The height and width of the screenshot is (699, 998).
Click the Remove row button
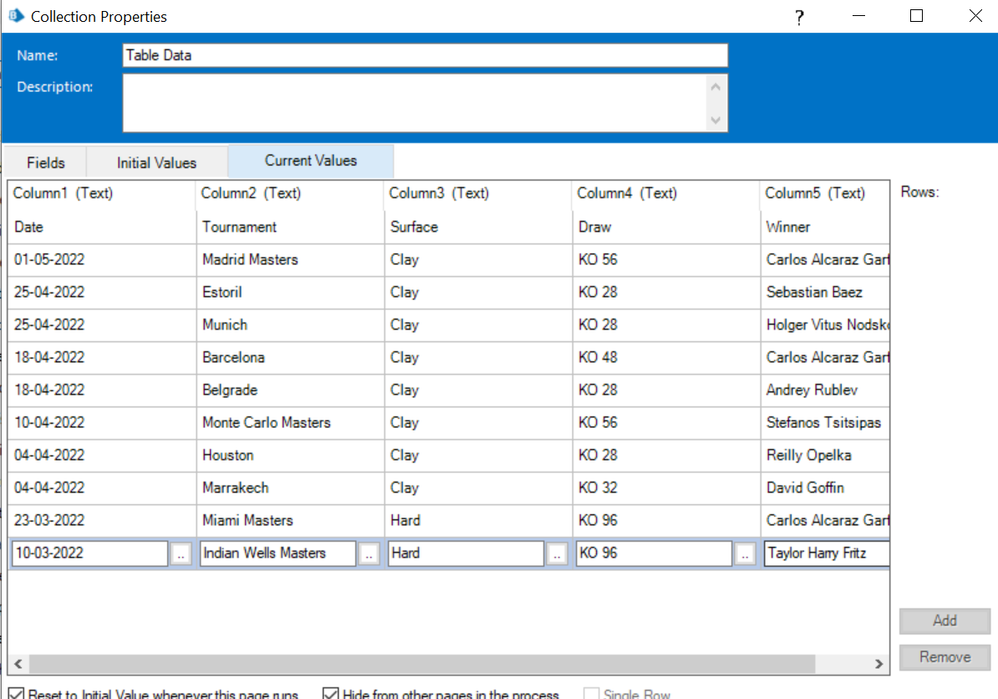click(944, 657)
